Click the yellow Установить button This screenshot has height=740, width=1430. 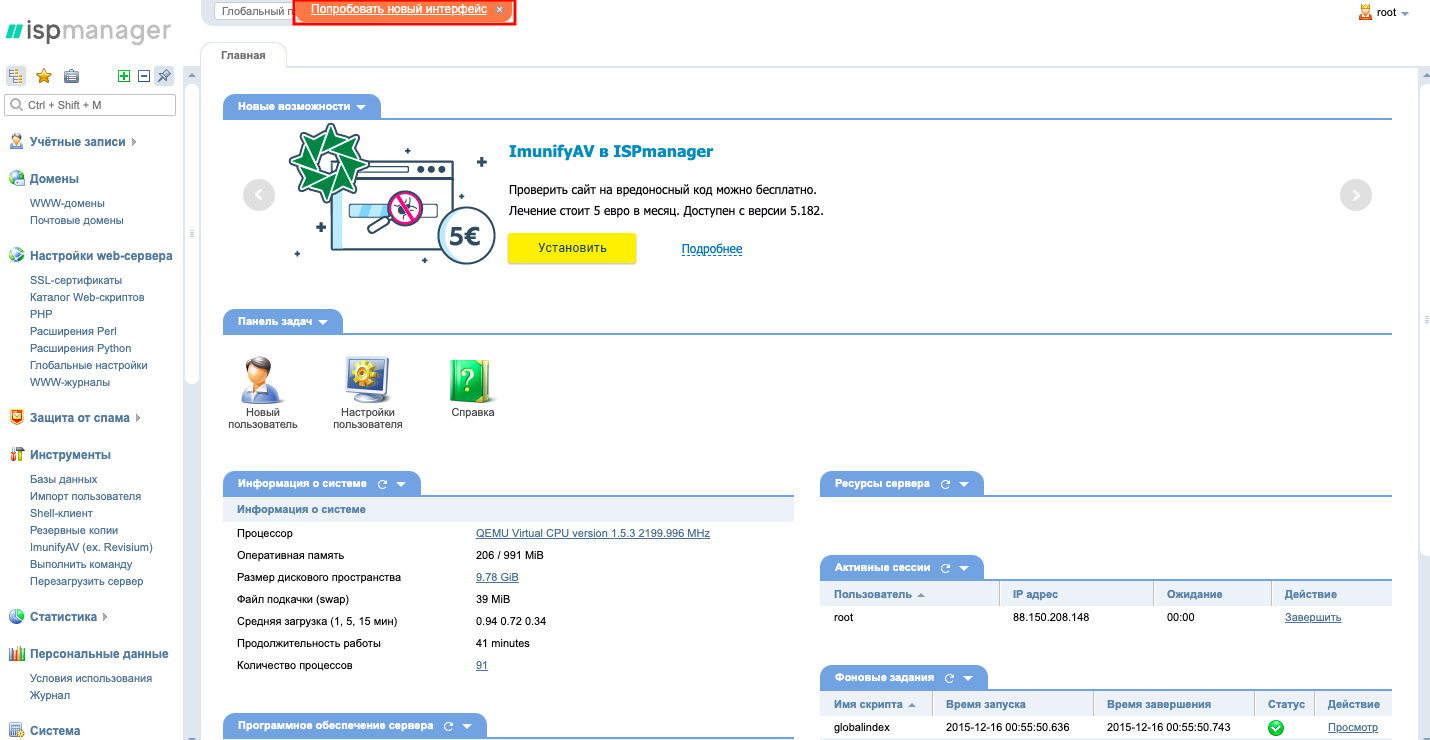(572, 248)
